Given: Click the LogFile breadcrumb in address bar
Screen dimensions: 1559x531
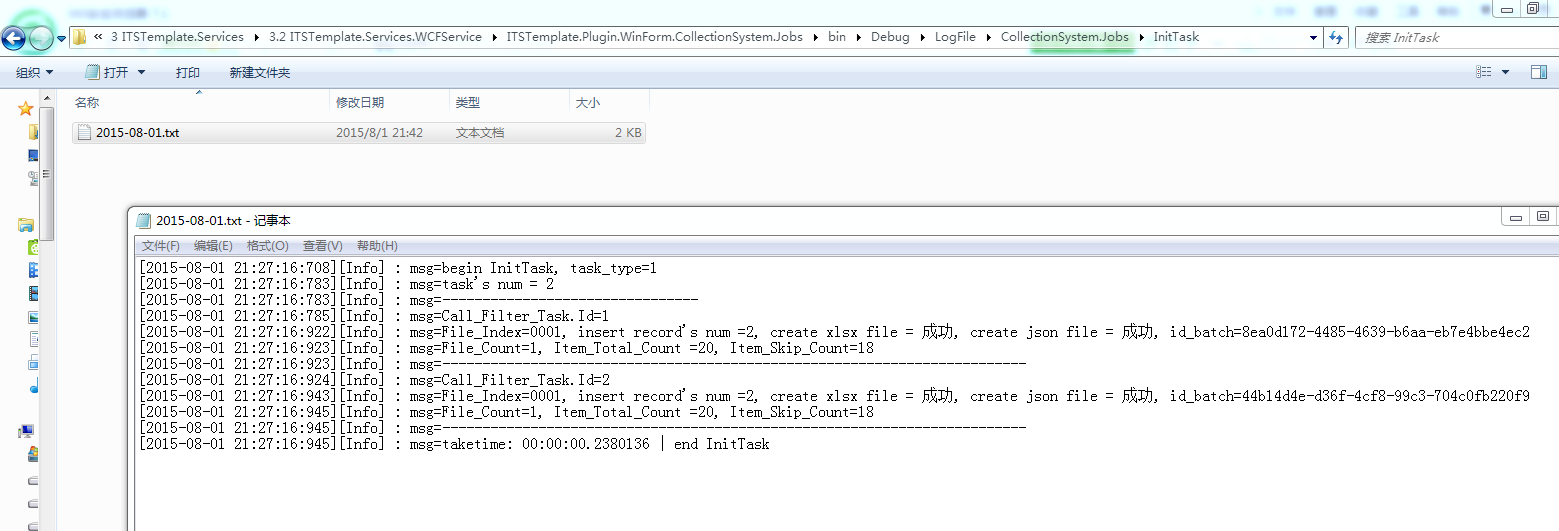Looking at the screenshot, I should pyautogui.click(x=959, y=37).
